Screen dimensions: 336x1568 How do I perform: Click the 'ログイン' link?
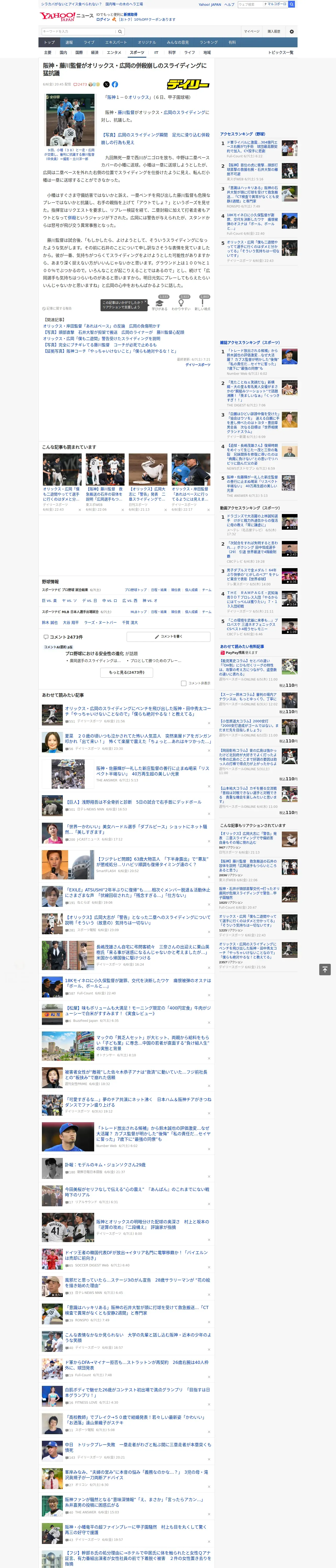click(x=103, y=20)
